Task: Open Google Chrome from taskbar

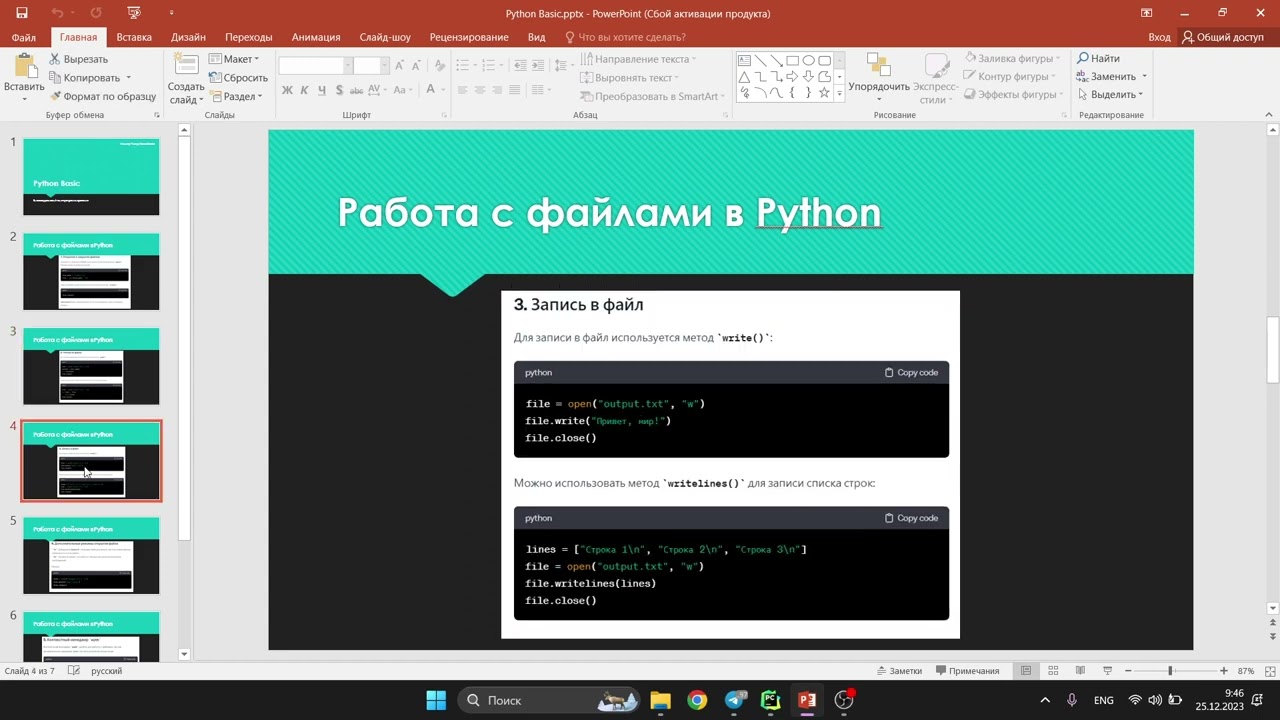Action: 697,700
